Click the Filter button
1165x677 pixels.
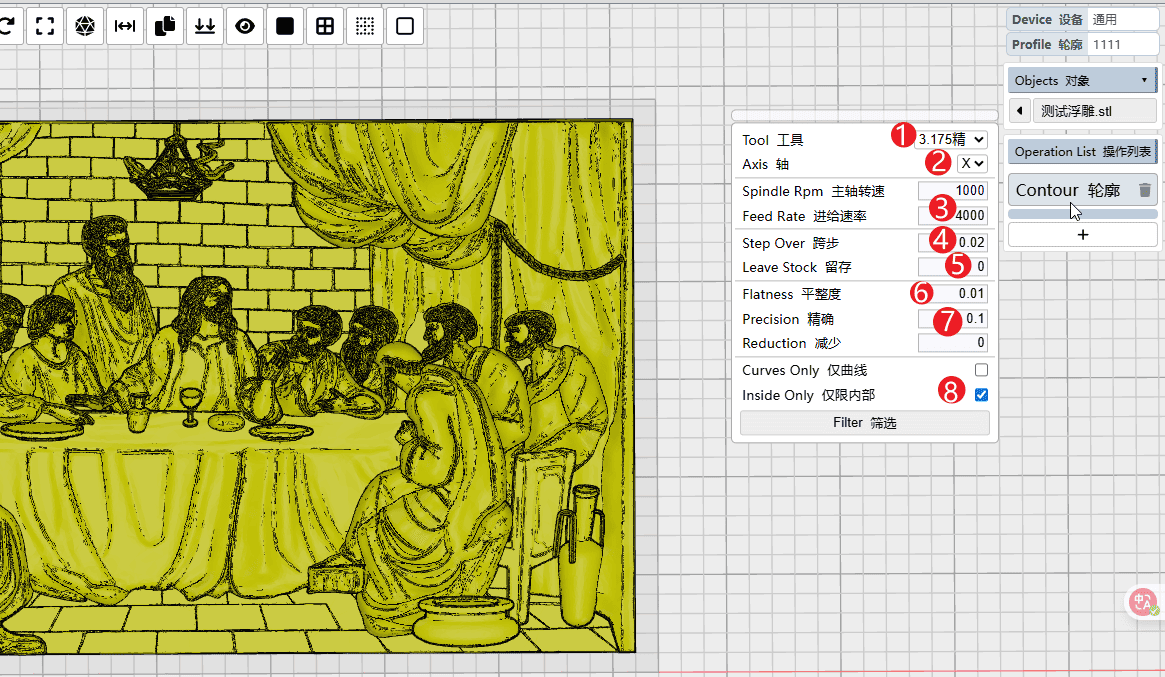(x=864, y=423)
